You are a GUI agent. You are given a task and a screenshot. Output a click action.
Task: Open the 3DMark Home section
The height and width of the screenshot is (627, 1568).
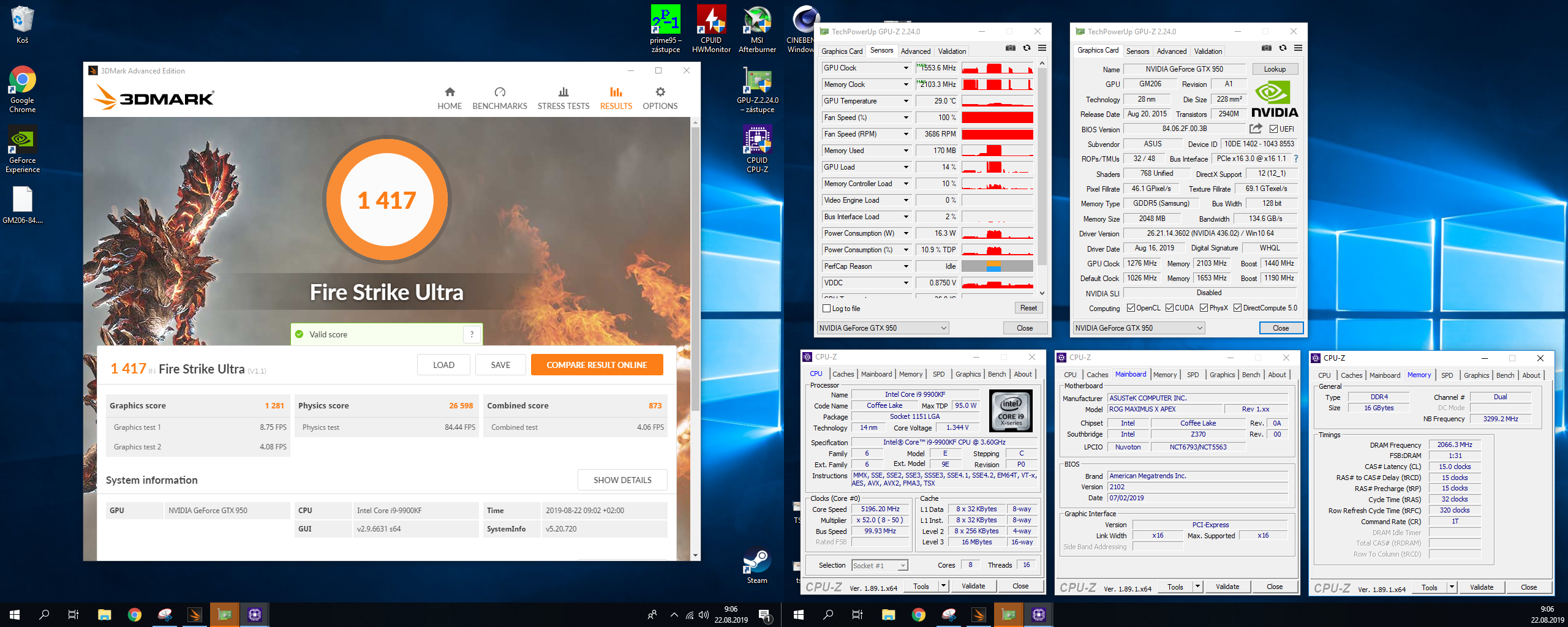[x=450, y=99]
